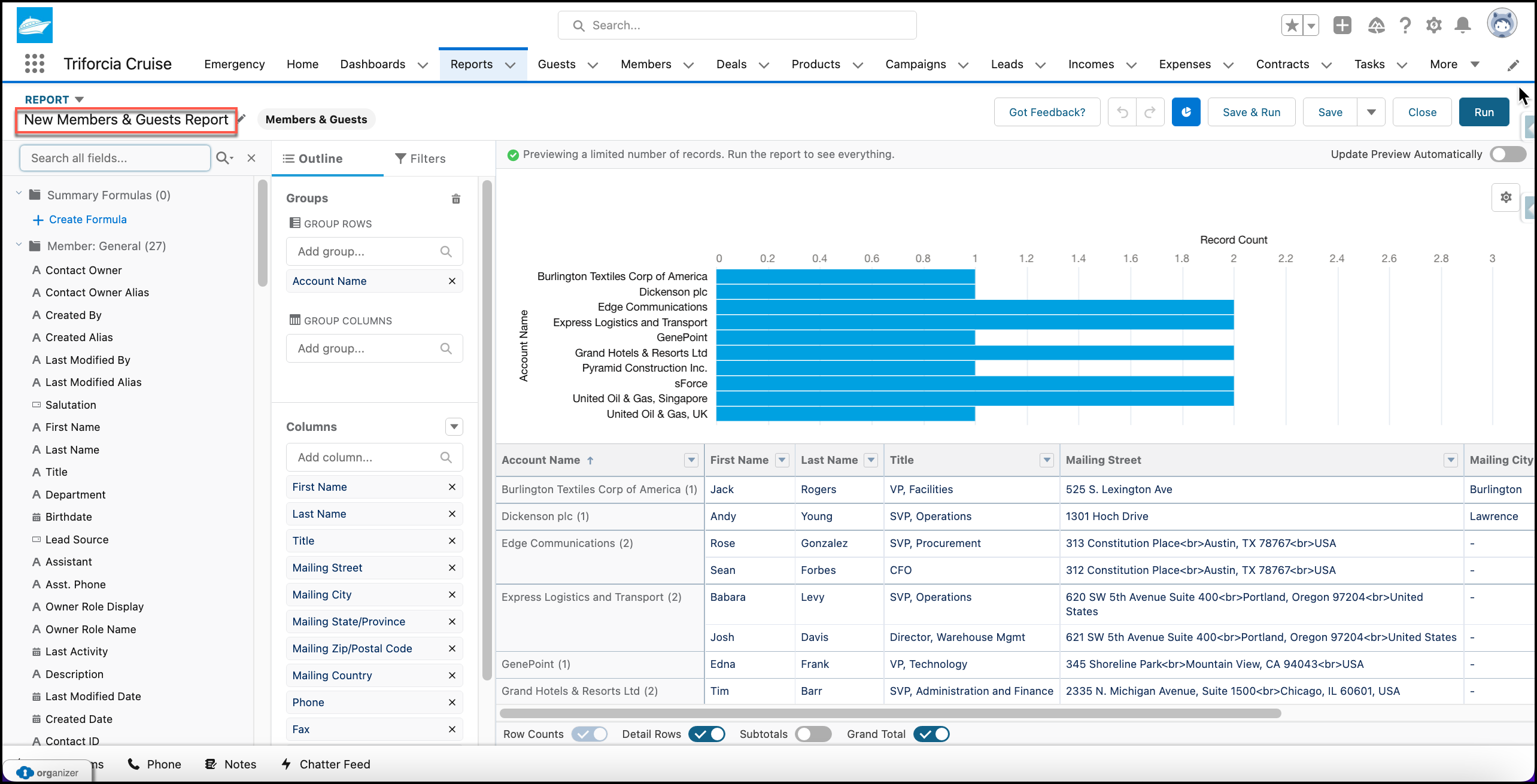Screen dimensions: 1537x784
Task: Toggle the Row Counts switch
Action: pos(589,734)
